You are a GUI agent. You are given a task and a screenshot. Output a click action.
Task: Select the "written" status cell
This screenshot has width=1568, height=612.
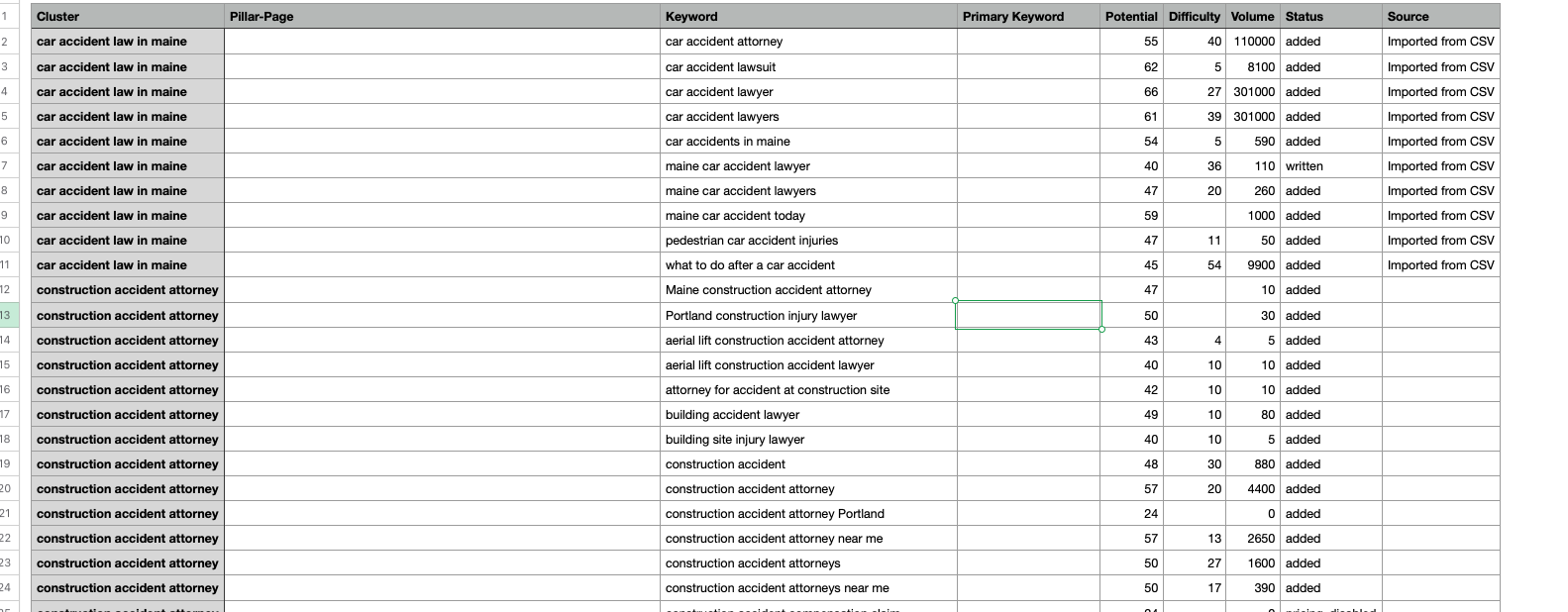tap(1330, 166)
